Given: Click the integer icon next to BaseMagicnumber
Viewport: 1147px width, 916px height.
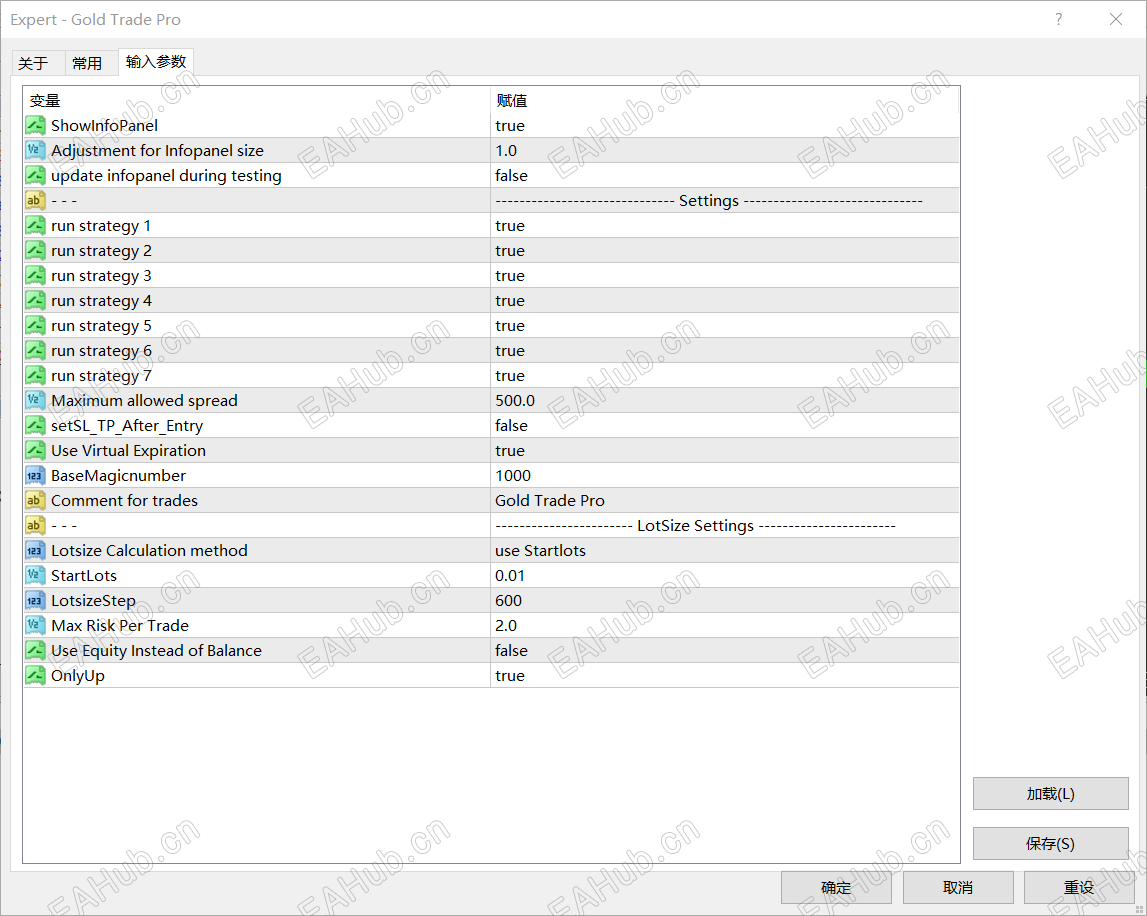Looking at the screenshot, I should 35,475.
